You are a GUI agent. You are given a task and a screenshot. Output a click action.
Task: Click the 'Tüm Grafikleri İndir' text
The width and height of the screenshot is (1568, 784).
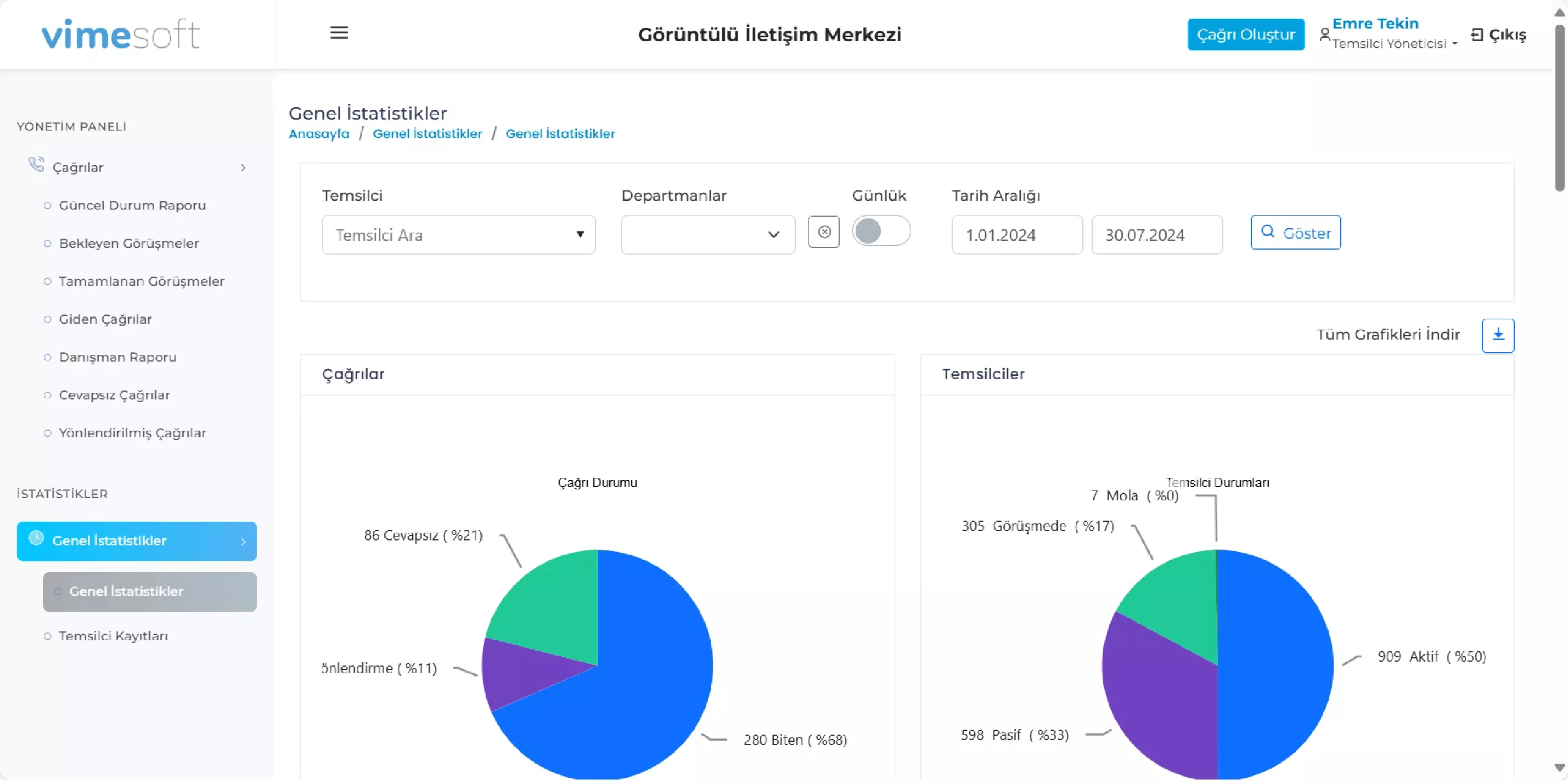(1388, 335)
